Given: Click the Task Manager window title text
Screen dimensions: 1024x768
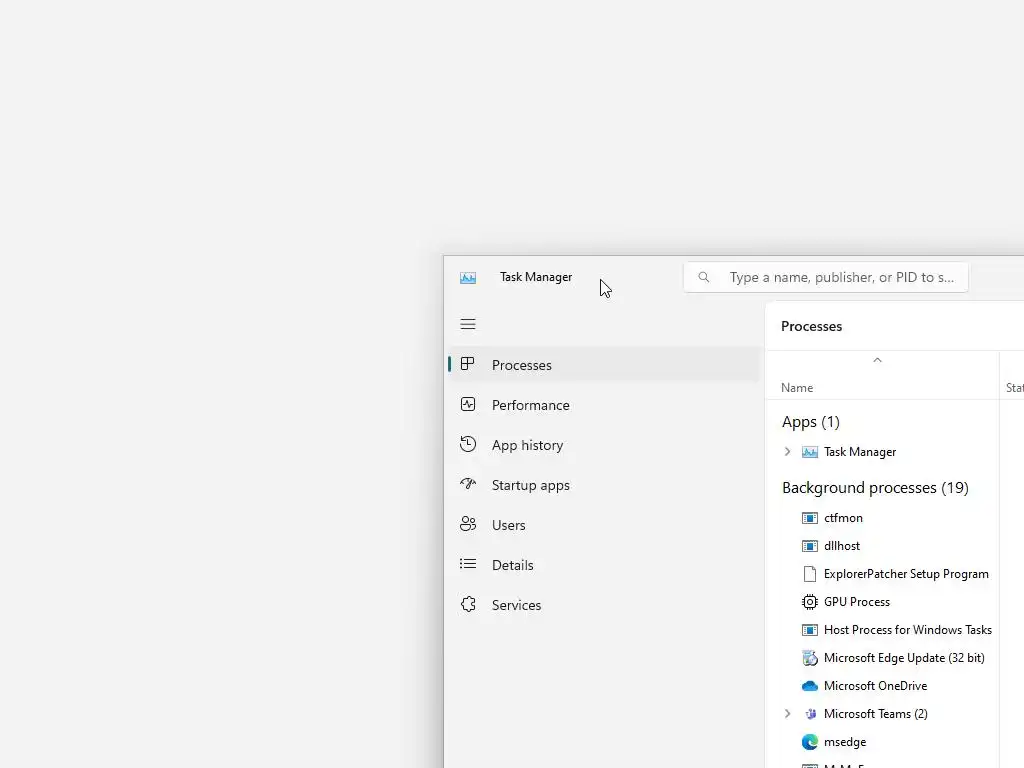Looking at the screenshot, I should (536, 277).
